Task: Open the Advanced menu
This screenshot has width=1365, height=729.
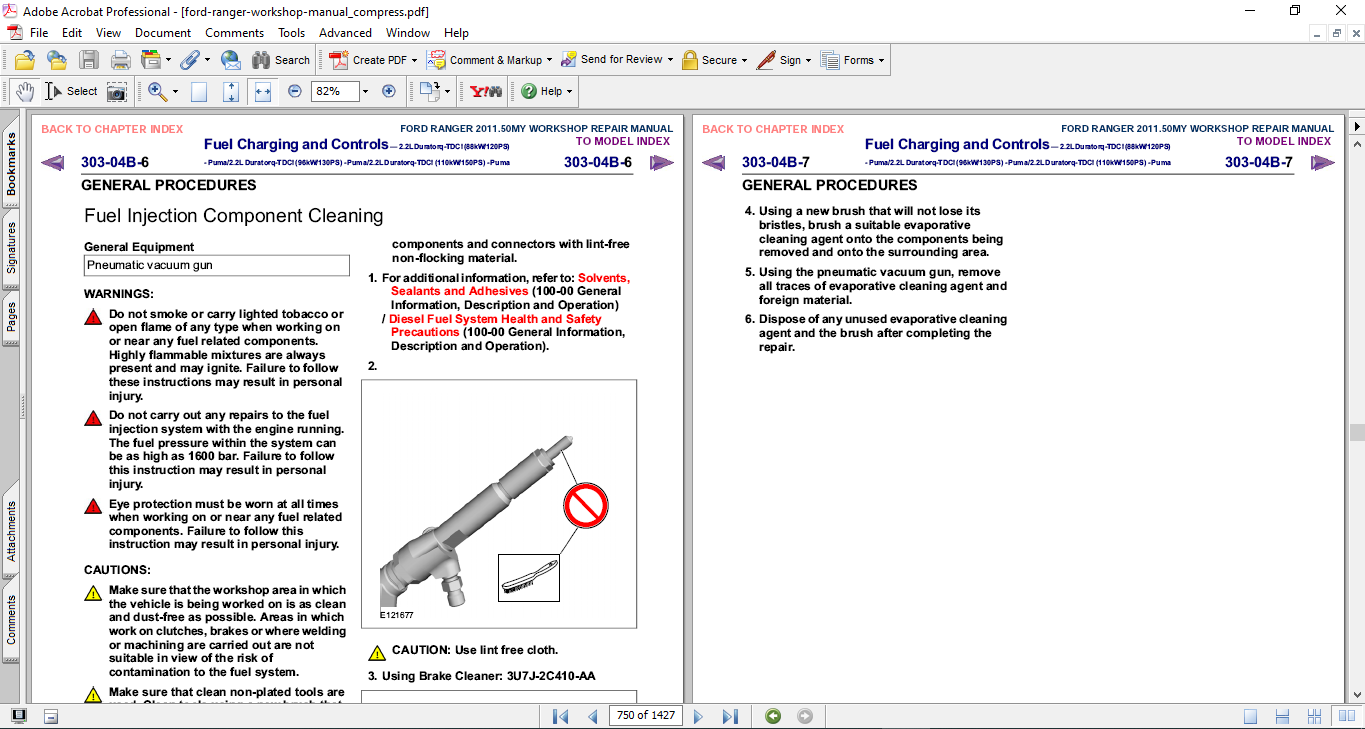Action: point(345,33)
